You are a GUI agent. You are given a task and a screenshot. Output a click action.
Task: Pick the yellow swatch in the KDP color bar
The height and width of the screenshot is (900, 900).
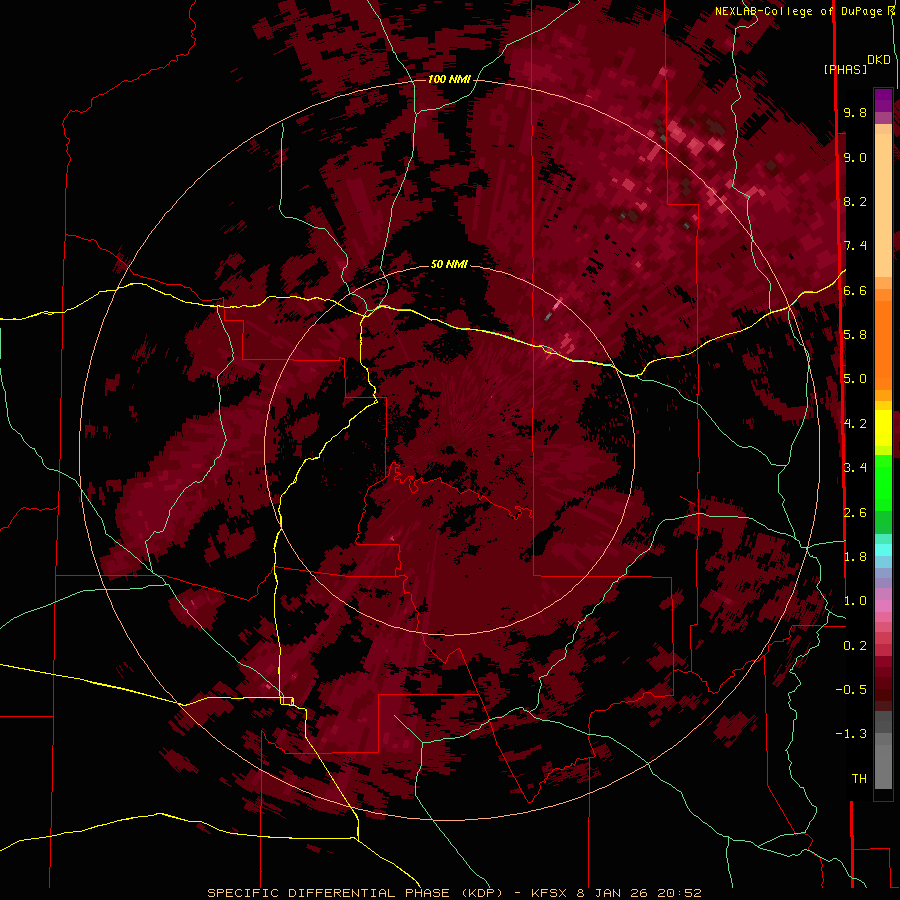(x=883, y=428)
